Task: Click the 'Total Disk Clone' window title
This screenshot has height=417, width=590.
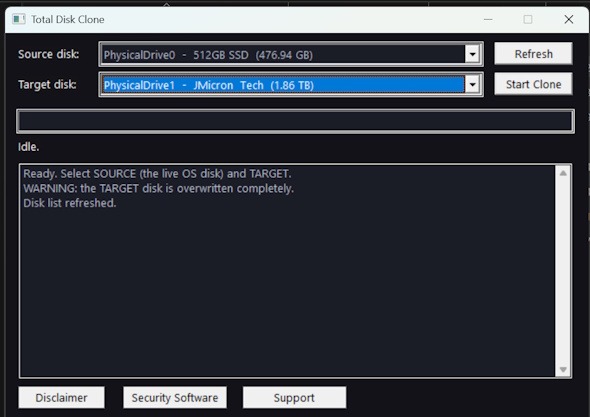Action: (x=68, y=19)
